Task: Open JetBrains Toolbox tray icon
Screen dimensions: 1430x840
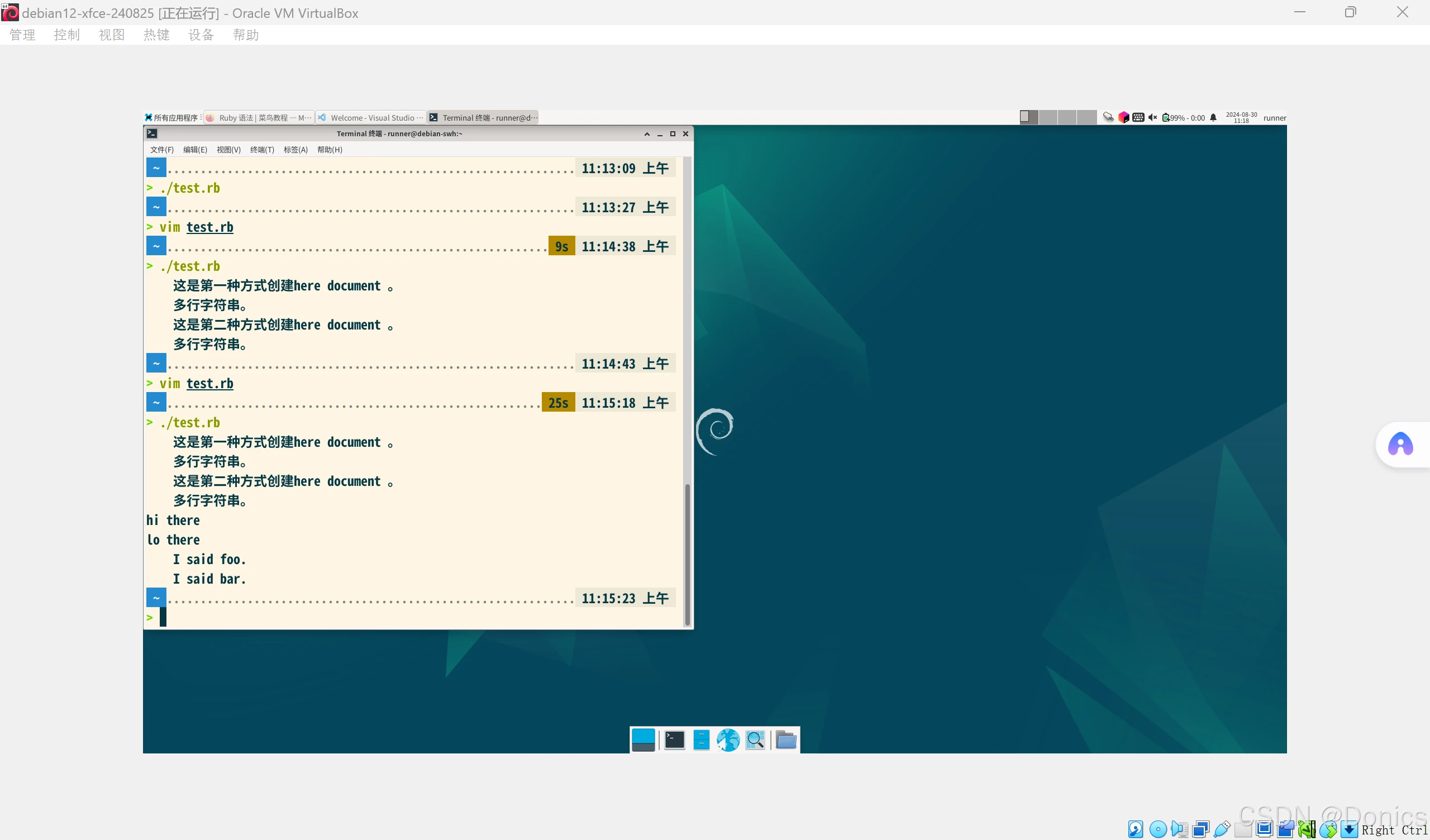Action: [x=1123, y=117]
